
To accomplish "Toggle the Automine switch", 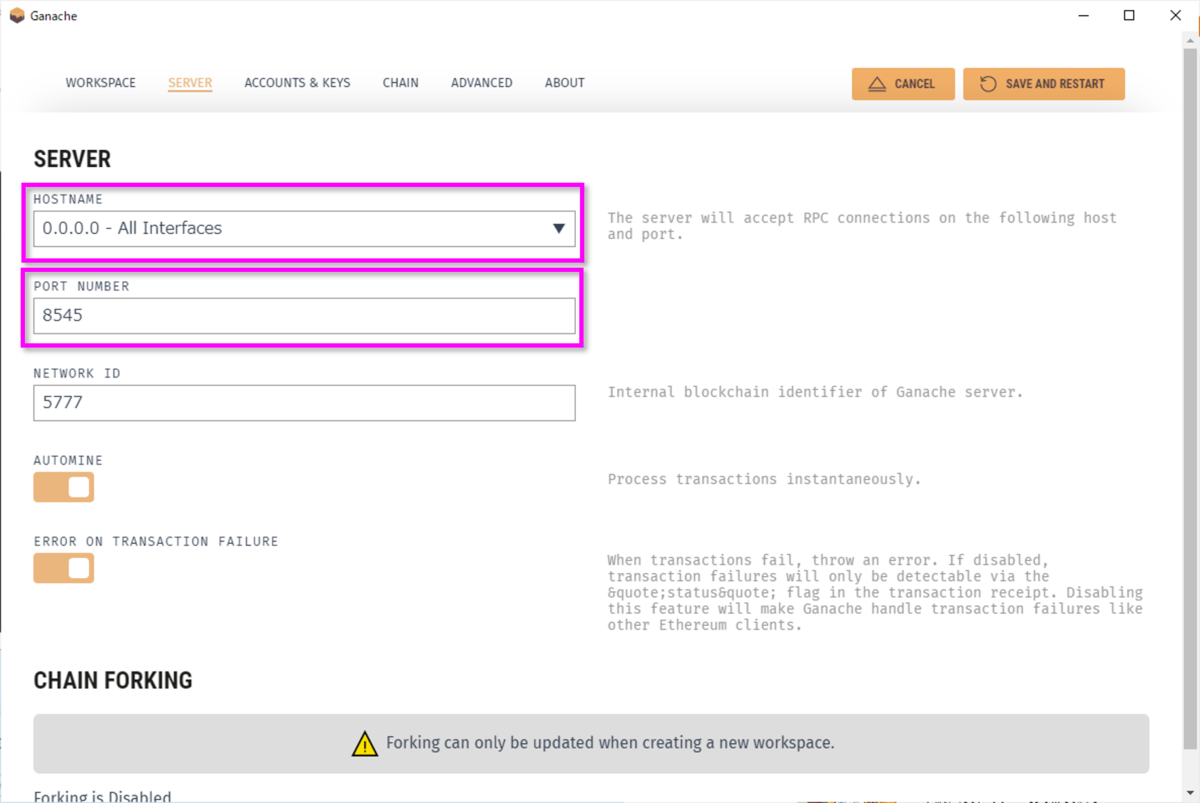I will (64, 487).
